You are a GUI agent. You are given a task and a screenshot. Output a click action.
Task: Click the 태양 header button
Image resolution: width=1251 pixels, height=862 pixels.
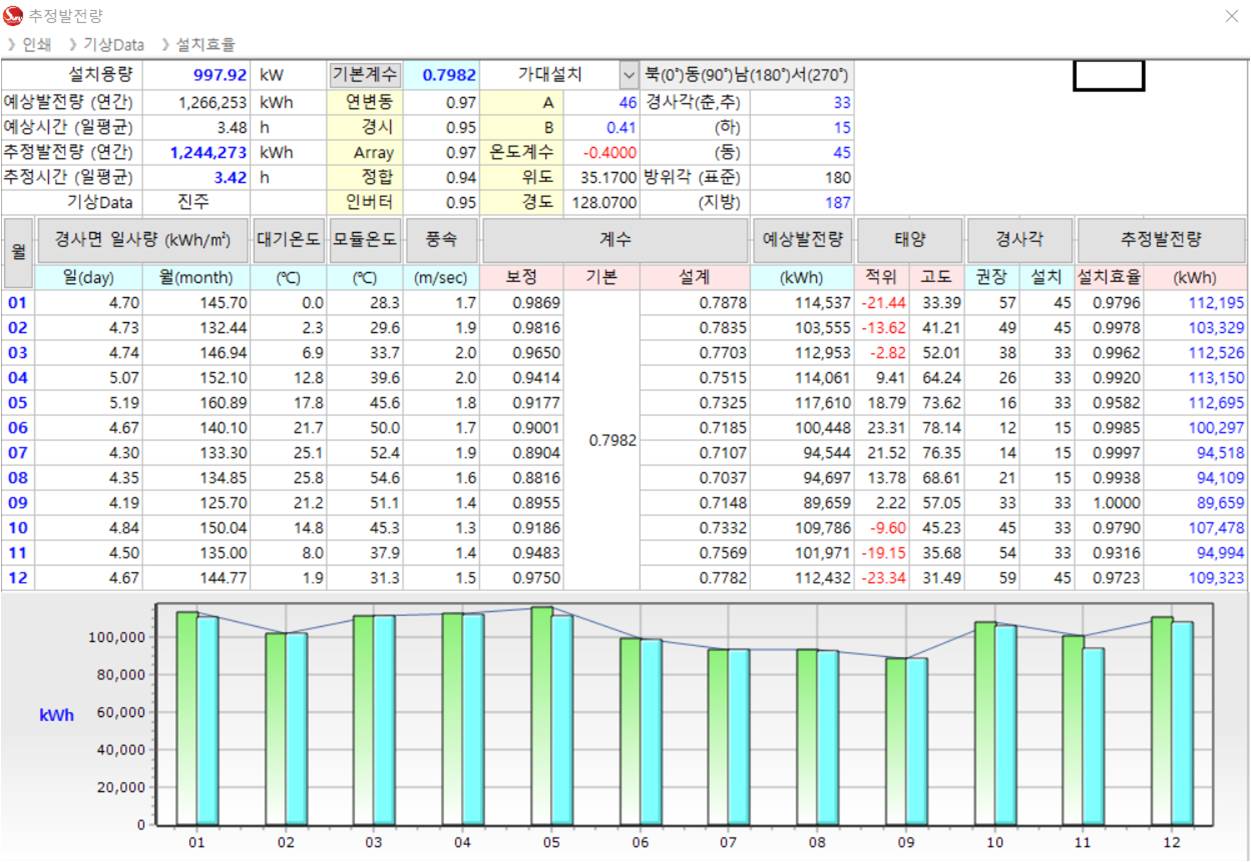[910, 240]
